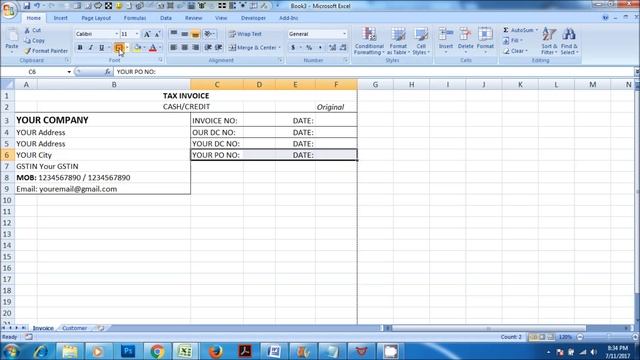Toggle Underline formatting
The width and height of the screenshot is (640, 360).
pyautogui.click(x=101, y=48)
